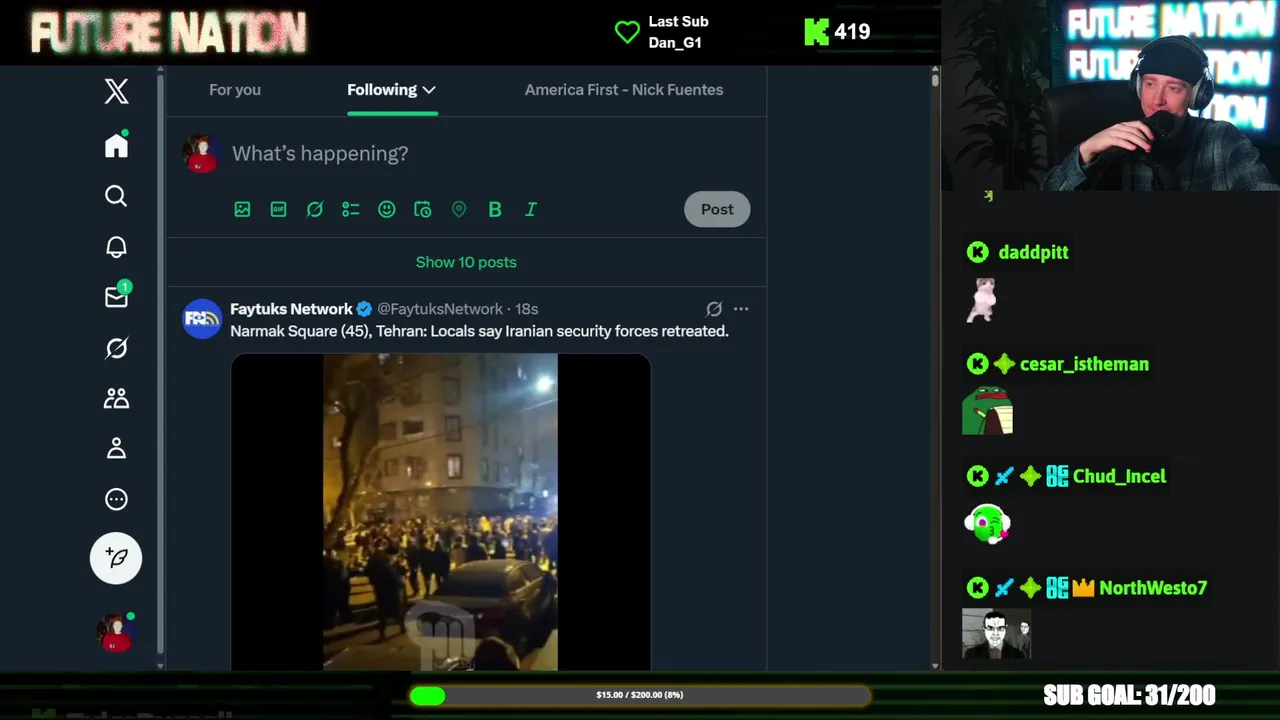This screenshot has height=720, width=1280.
Task: Click Grok enhance icon in composer
Action: (314, 209)
